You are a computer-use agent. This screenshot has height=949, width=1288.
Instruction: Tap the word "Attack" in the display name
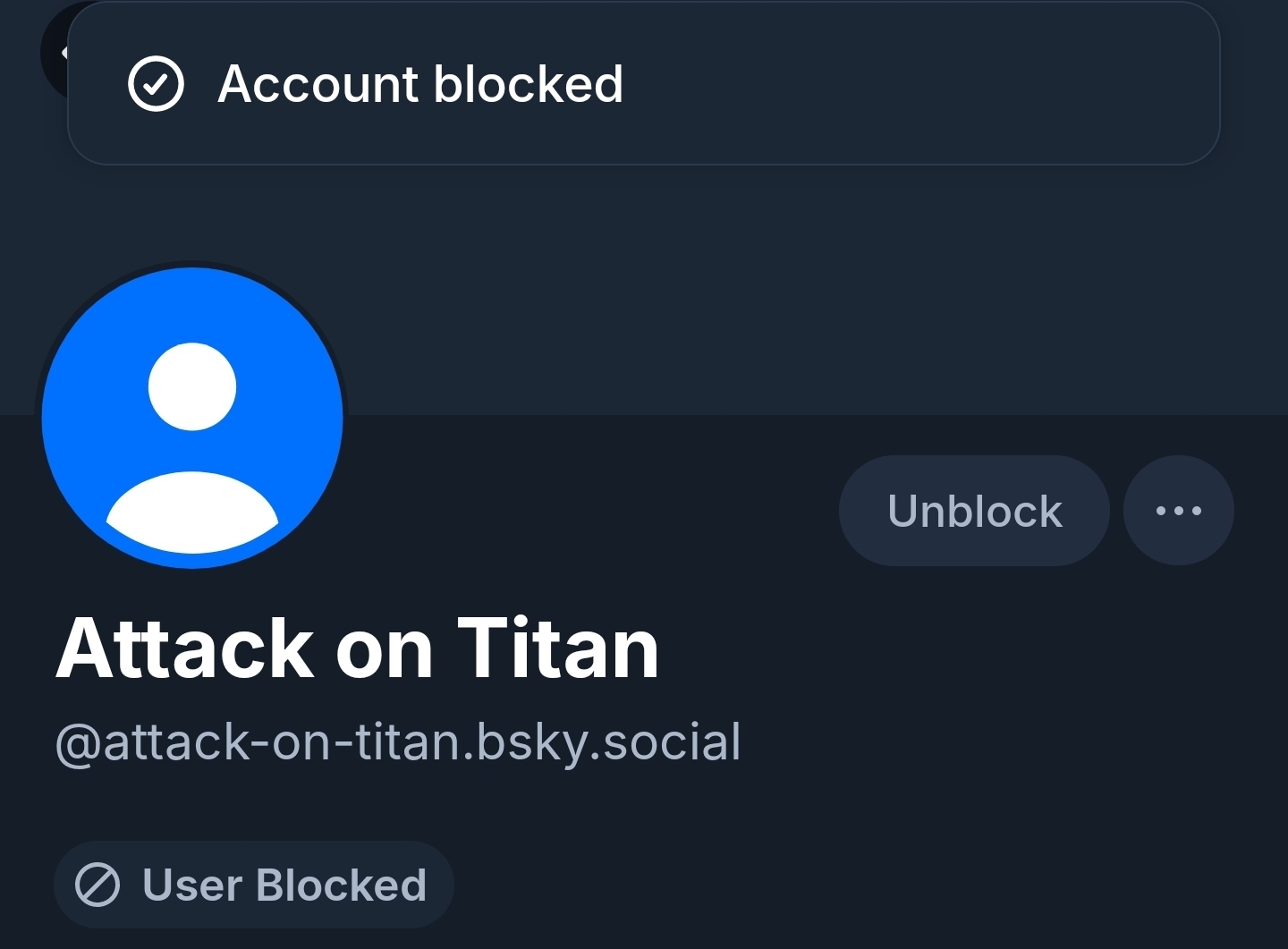185,648
